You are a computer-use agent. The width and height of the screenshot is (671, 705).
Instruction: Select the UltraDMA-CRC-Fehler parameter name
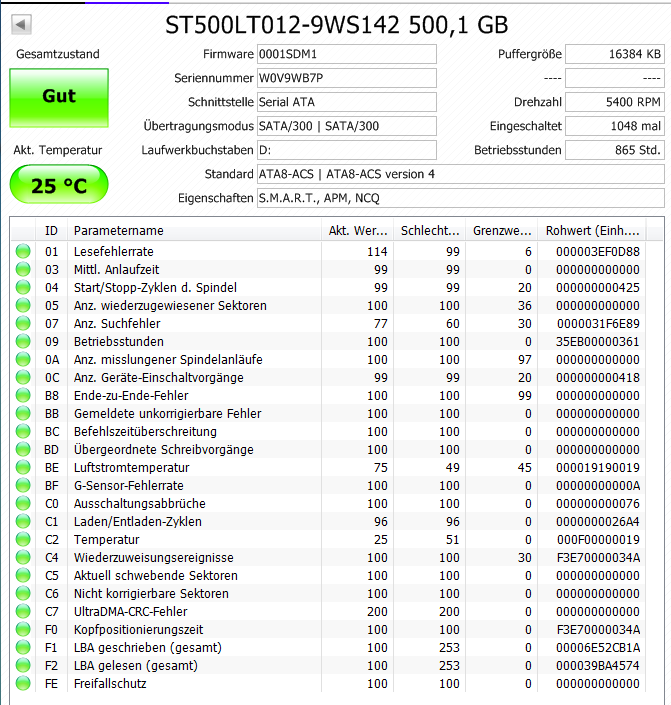coord(131,611)
